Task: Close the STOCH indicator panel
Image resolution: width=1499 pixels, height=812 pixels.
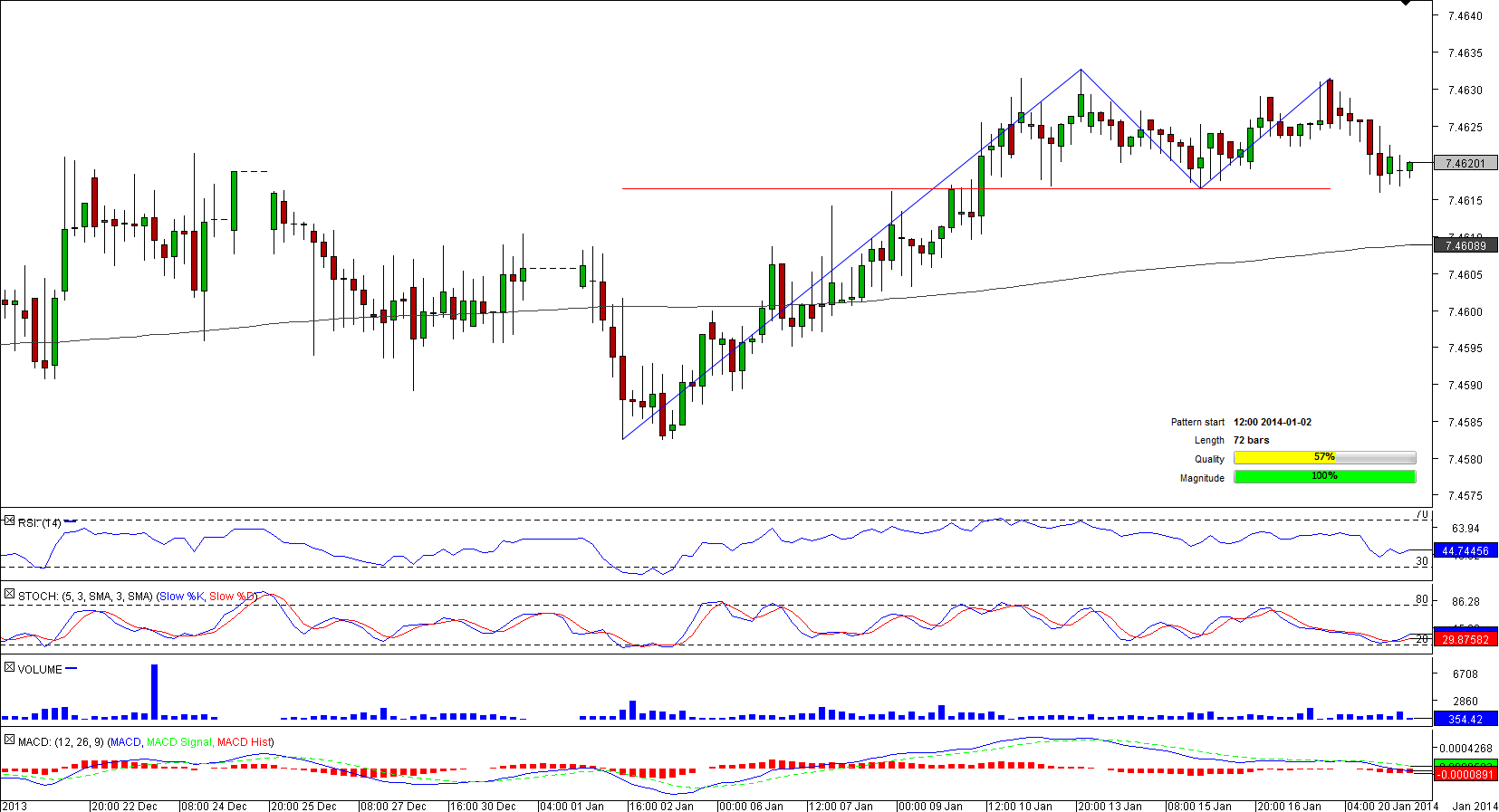Action: tap(9, 595)
